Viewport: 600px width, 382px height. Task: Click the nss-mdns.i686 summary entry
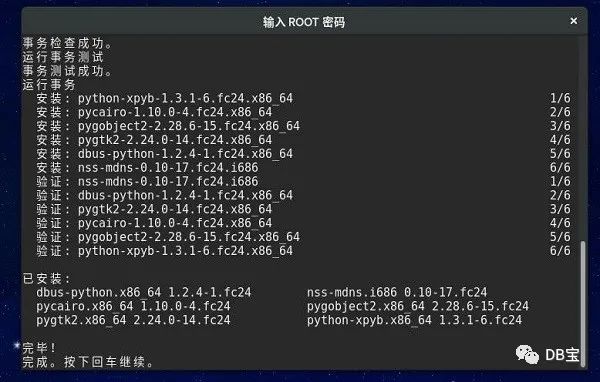[x=397, y=292]
